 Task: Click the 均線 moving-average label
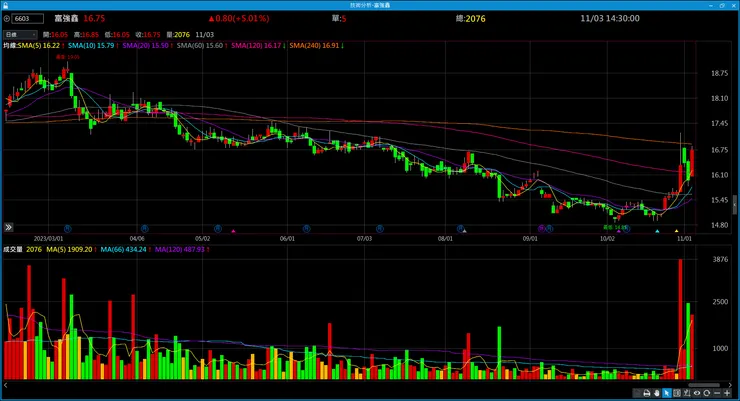click(x=10, y=46)
